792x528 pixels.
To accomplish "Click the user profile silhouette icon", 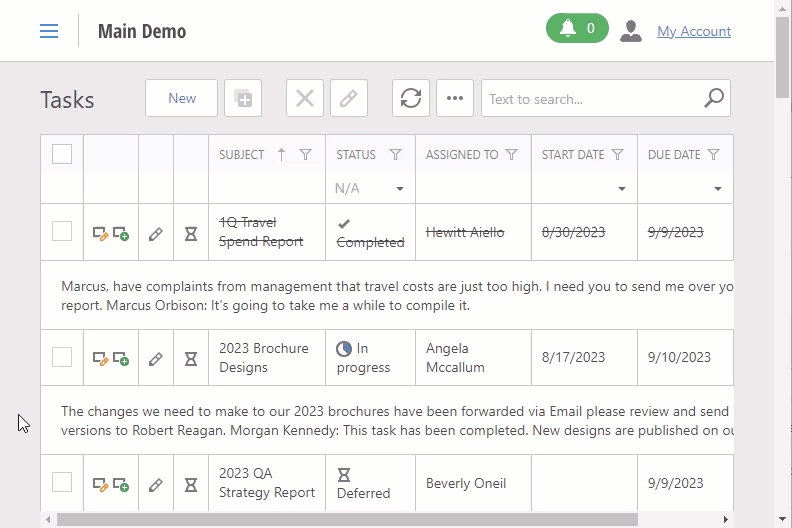I will tap(630, 31).
